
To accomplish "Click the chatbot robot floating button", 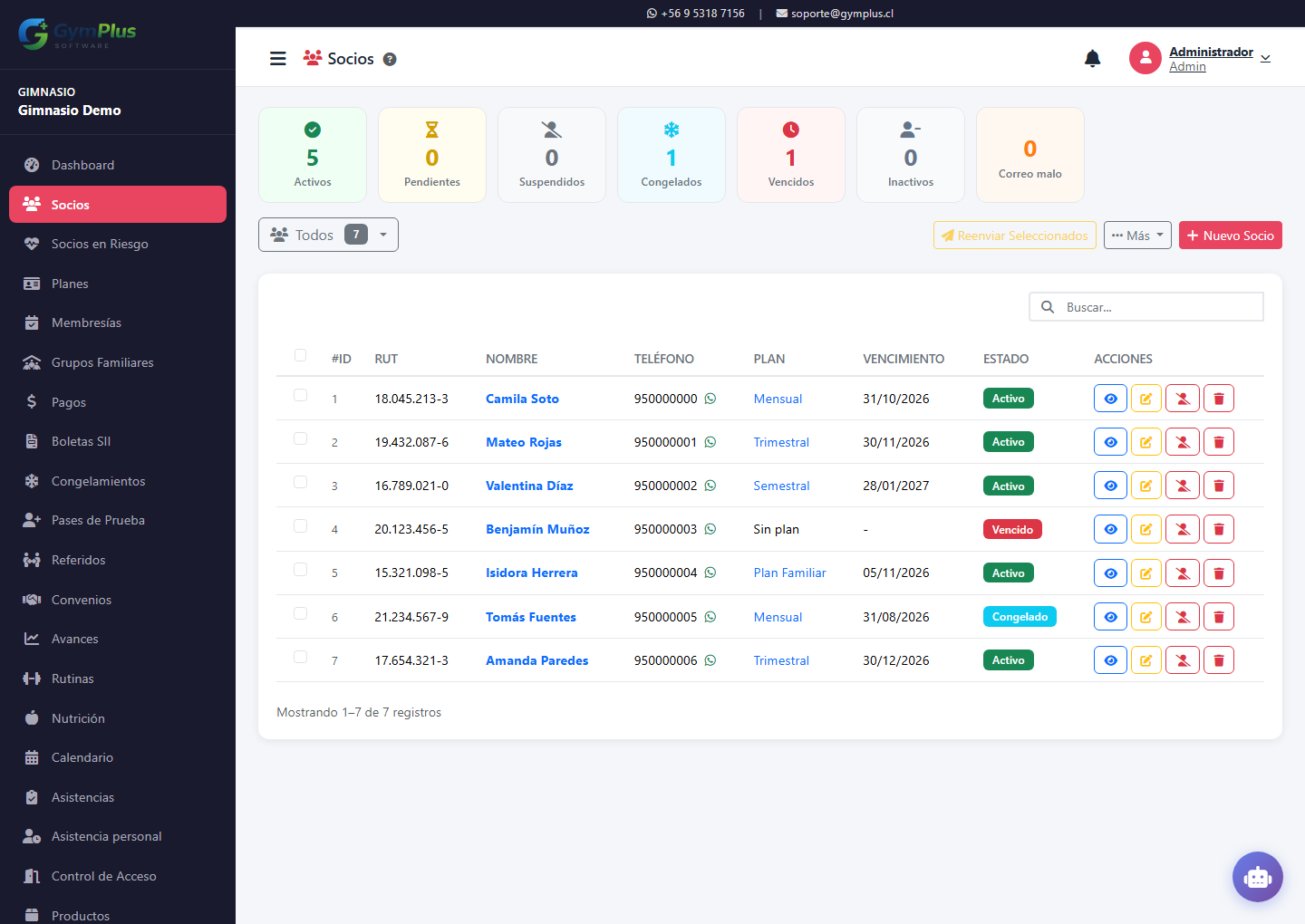I will [x=1258, y=877].
